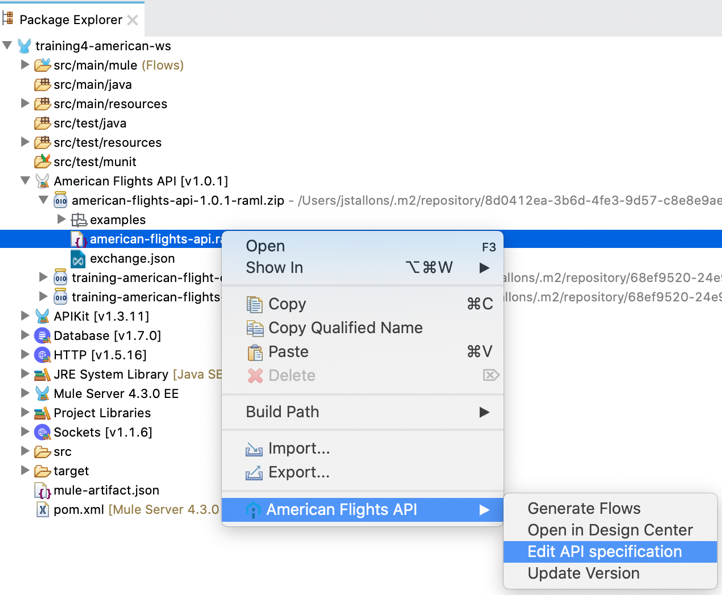Collapse american-flights-api-1.0.1-raml.zip
The width and height of the screenshot is (722, 595).
point(43,200)
